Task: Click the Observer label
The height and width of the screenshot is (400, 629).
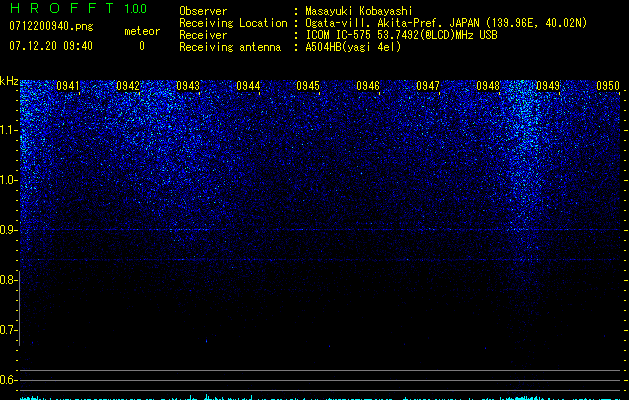Action: (203, 11)
